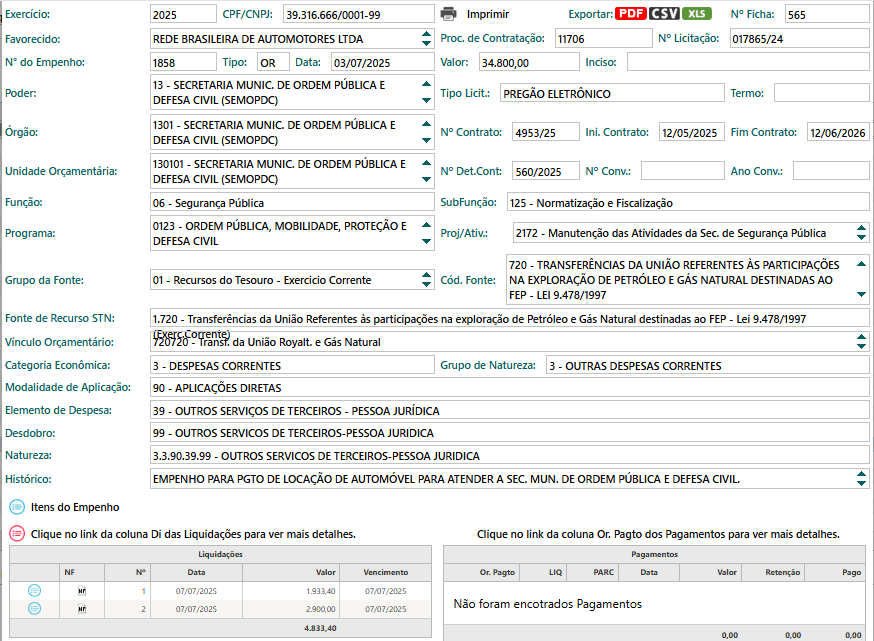
Task: Click down arrow in the Órgão field
Action: pyautogui.click(x=426, y=140)
